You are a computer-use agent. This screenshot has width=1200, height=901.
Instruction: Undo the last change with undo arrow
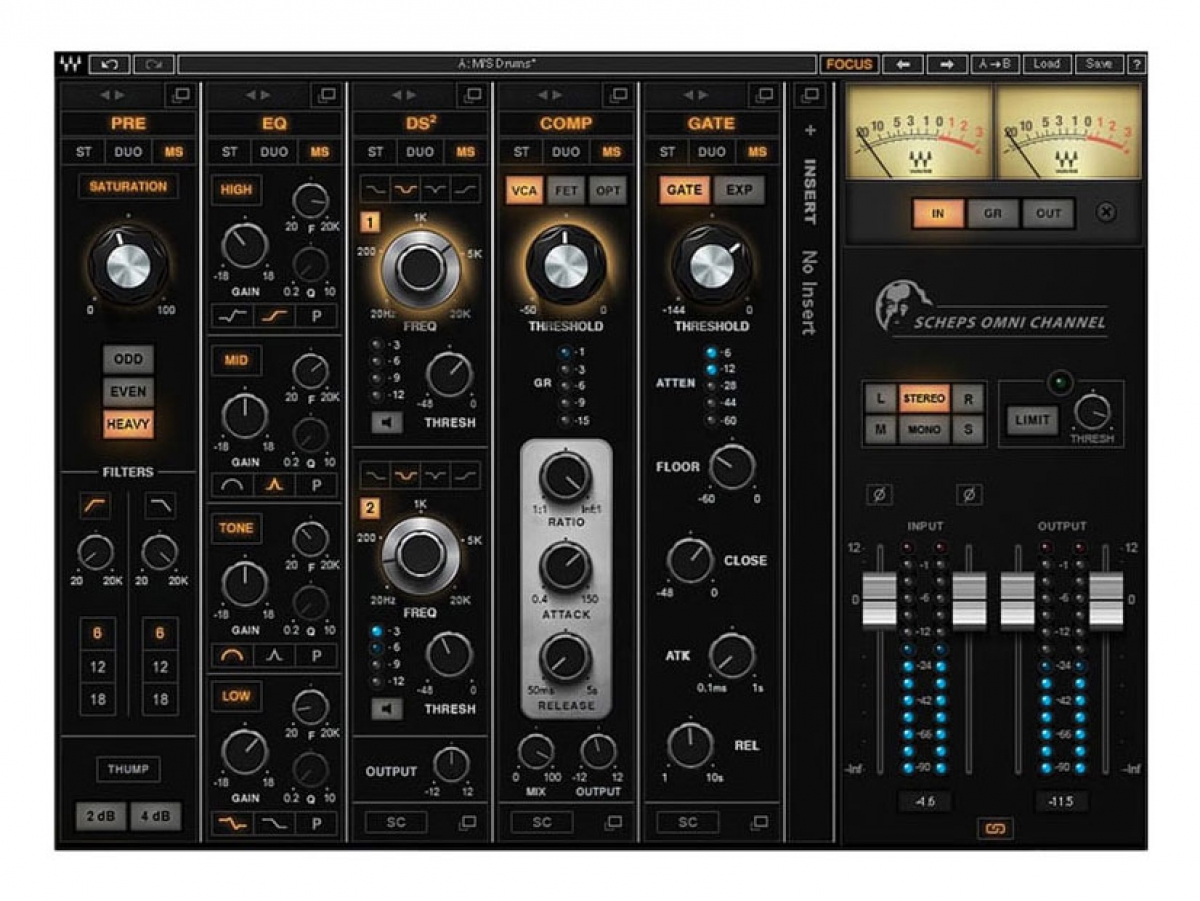[109, 64]
